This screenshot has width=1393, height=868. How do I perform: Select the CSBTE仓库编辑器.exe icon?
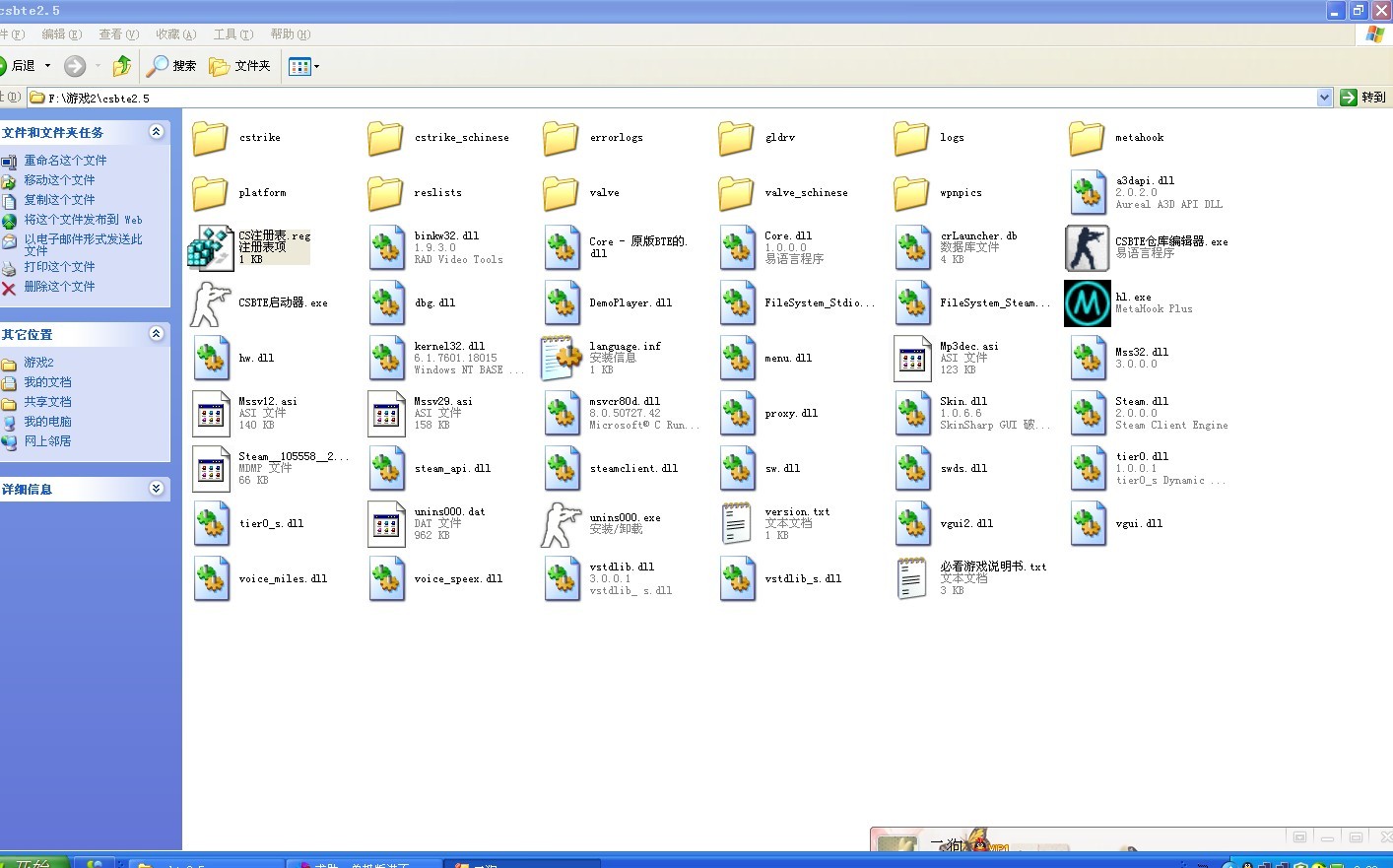1087,248
